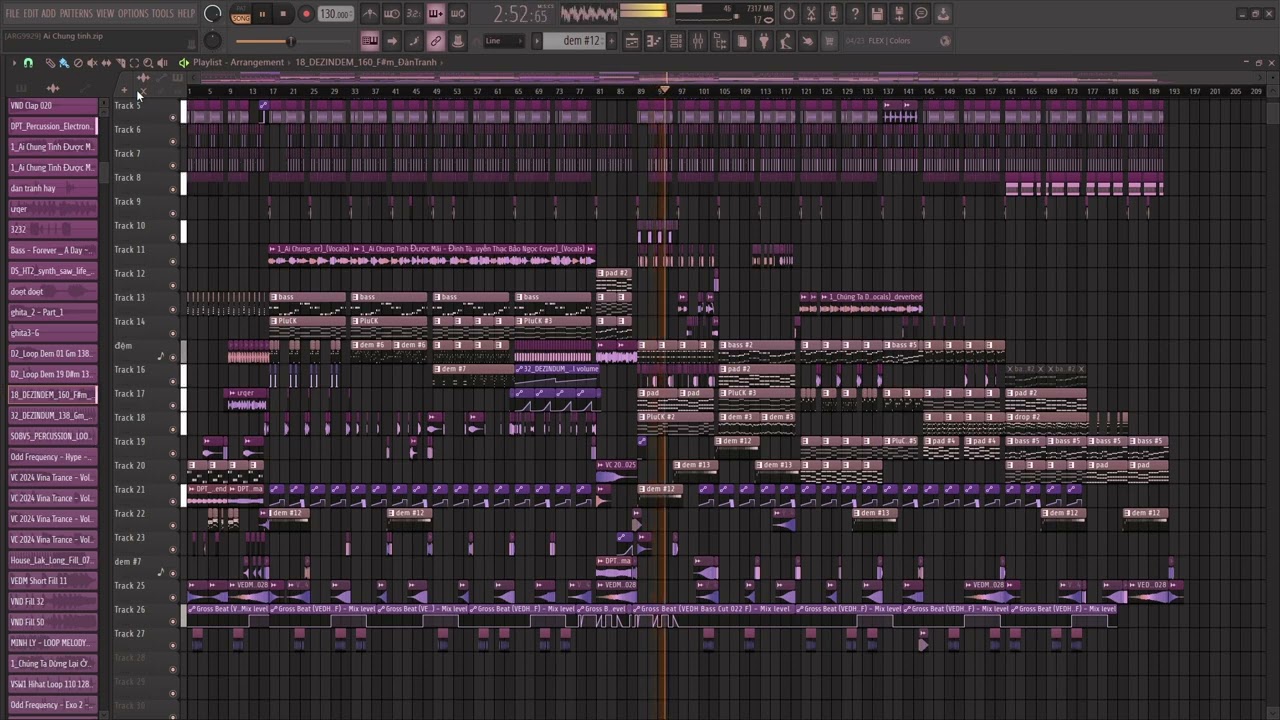Select VND Clap 020 in picker list
The height and width of the screenshot is (720, 1280).
(53, 106)
